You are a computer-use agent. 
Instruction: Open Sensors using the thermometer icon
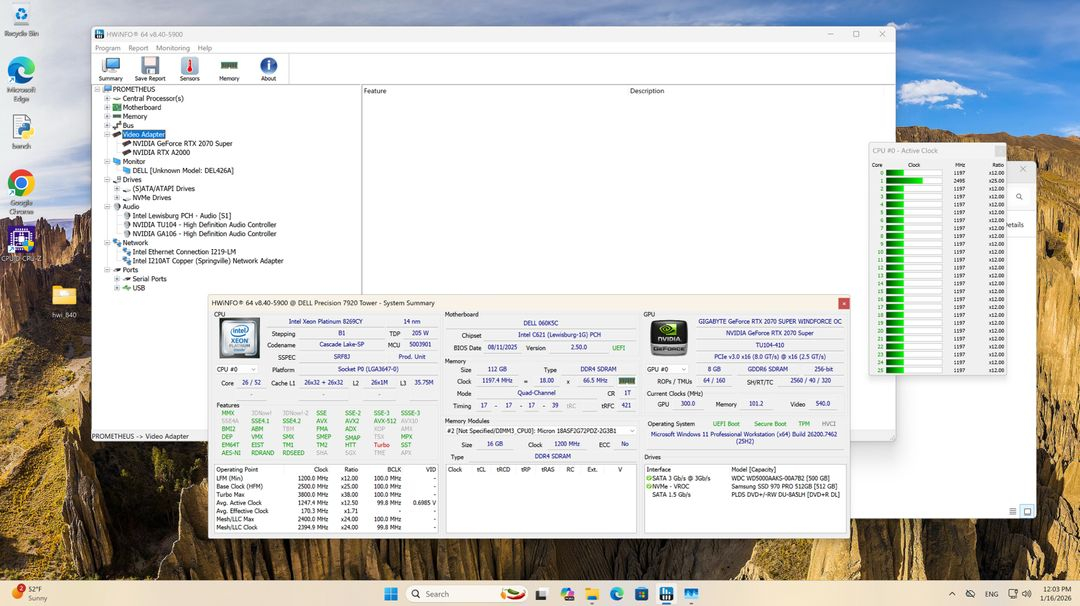189,67
